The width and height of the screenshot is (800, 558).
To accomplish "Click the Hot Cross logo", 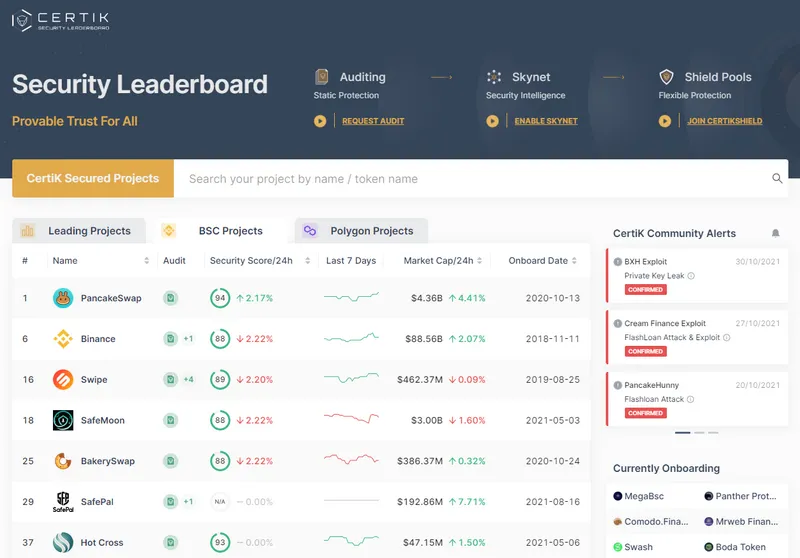I will [63, 543].
